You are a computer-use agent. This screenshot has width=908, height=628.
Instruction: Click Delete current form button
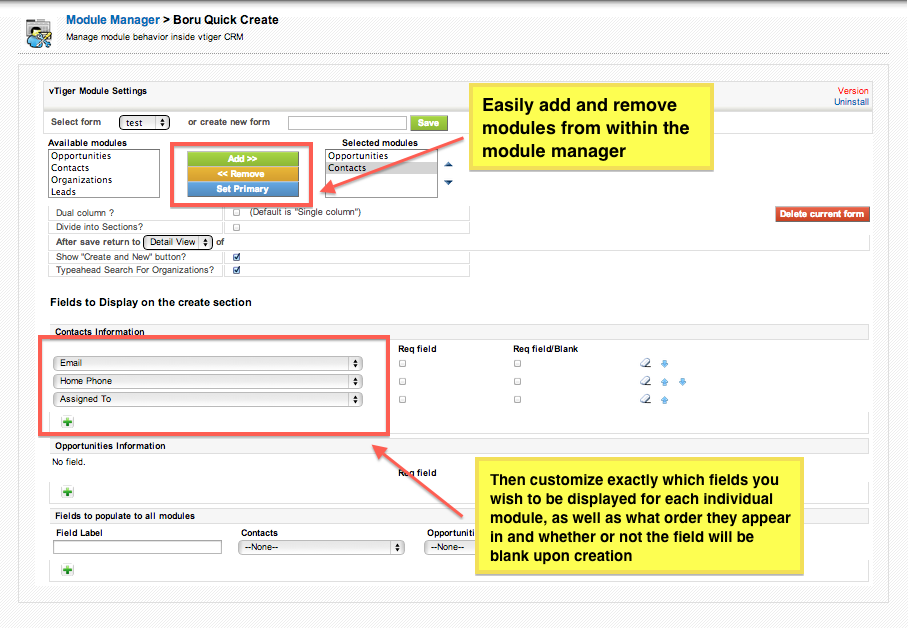[x=822, y=214]
